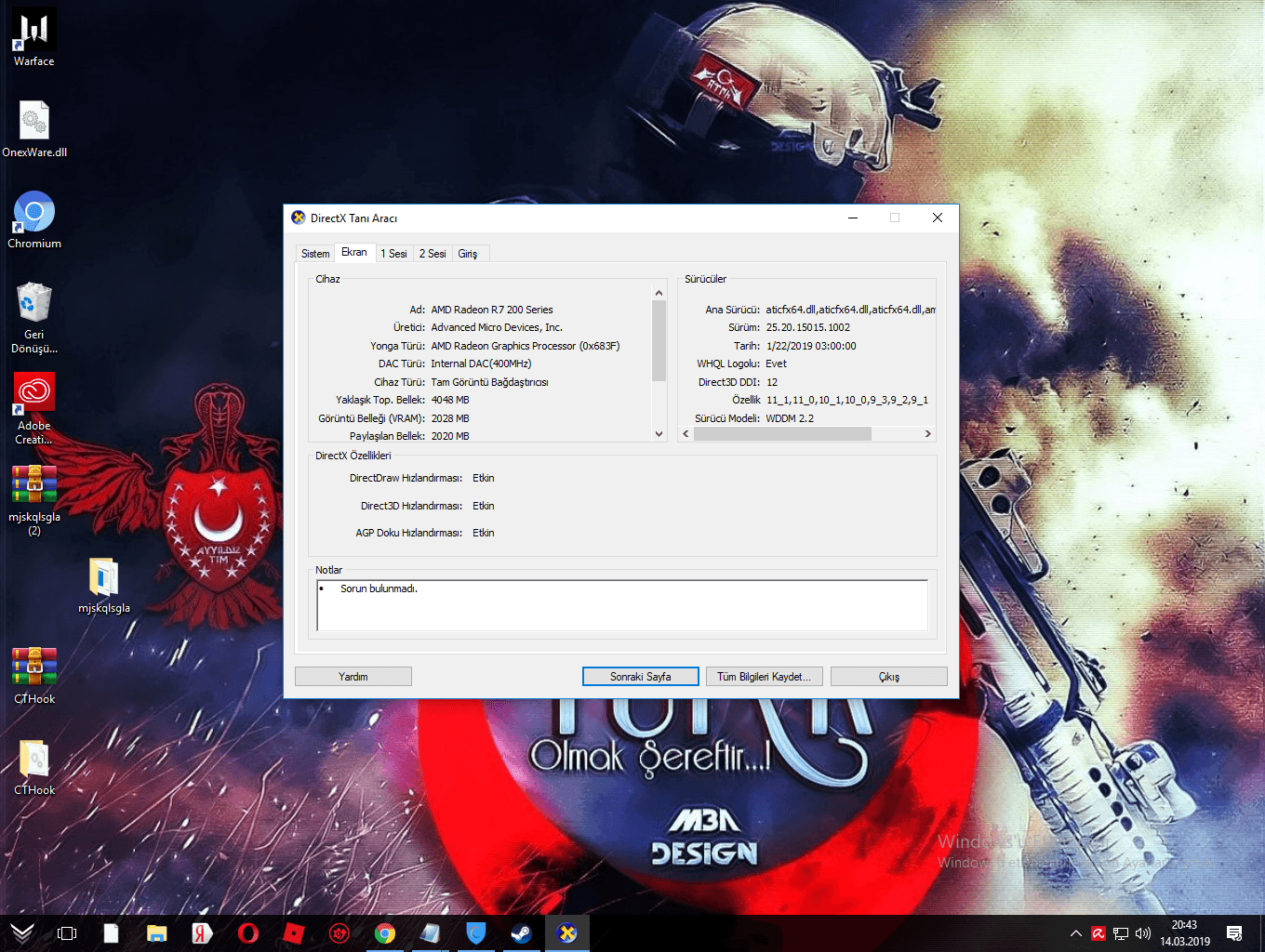1265x952 pixels.
Task: Open Task View from the taskbar
Action: tap(67, 932)
